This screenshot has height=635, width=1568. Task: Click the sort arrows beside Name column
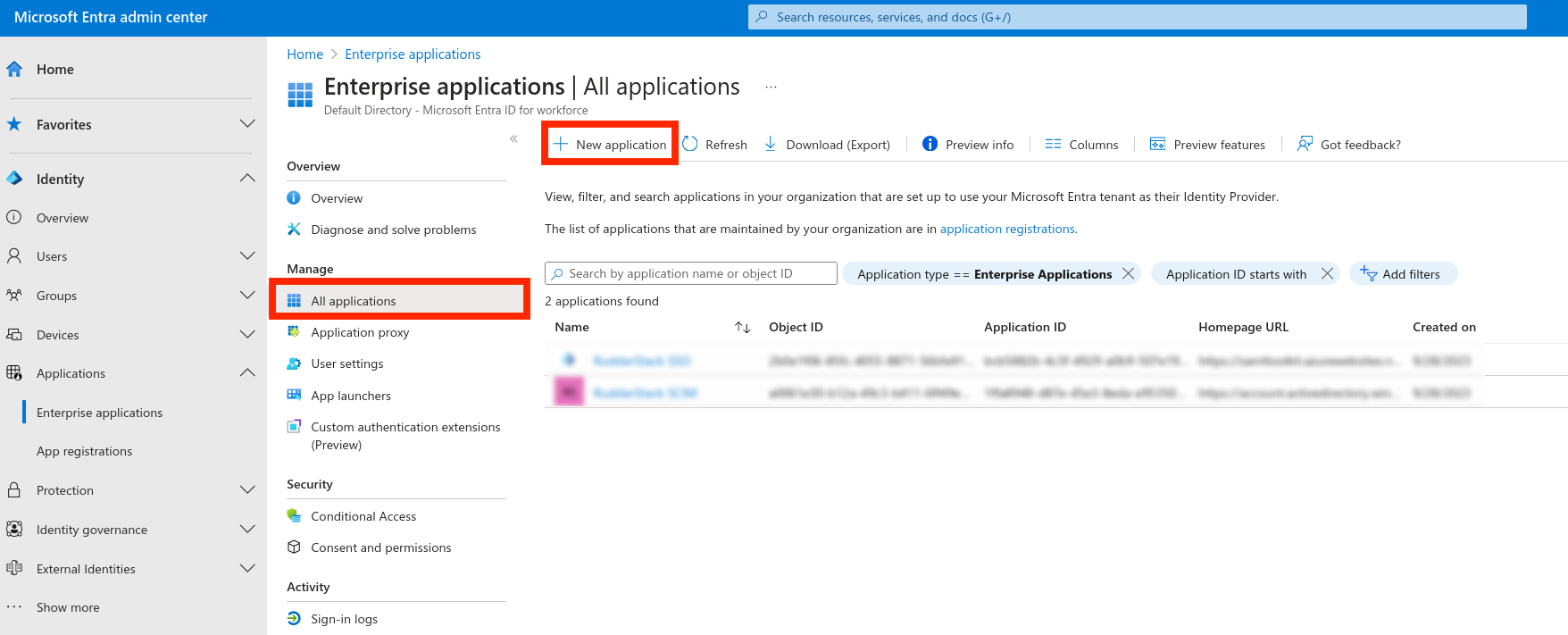click(x=742, y=328)
